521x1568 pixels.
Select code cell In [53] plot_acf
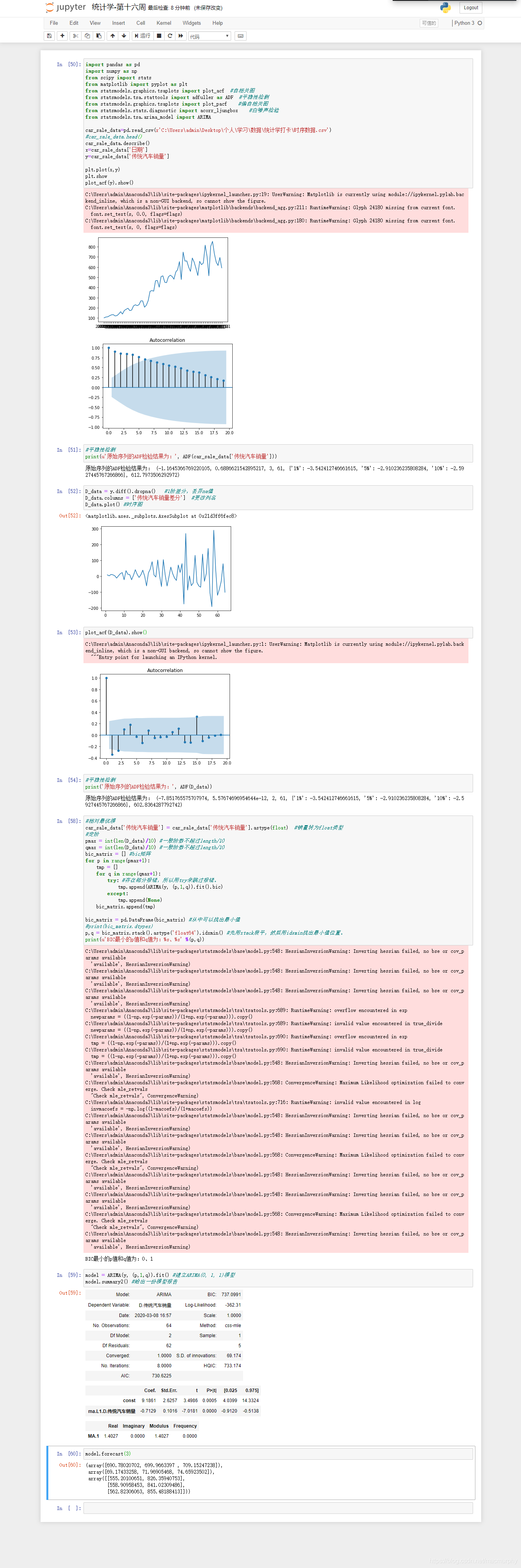click(x=278, y=633)
